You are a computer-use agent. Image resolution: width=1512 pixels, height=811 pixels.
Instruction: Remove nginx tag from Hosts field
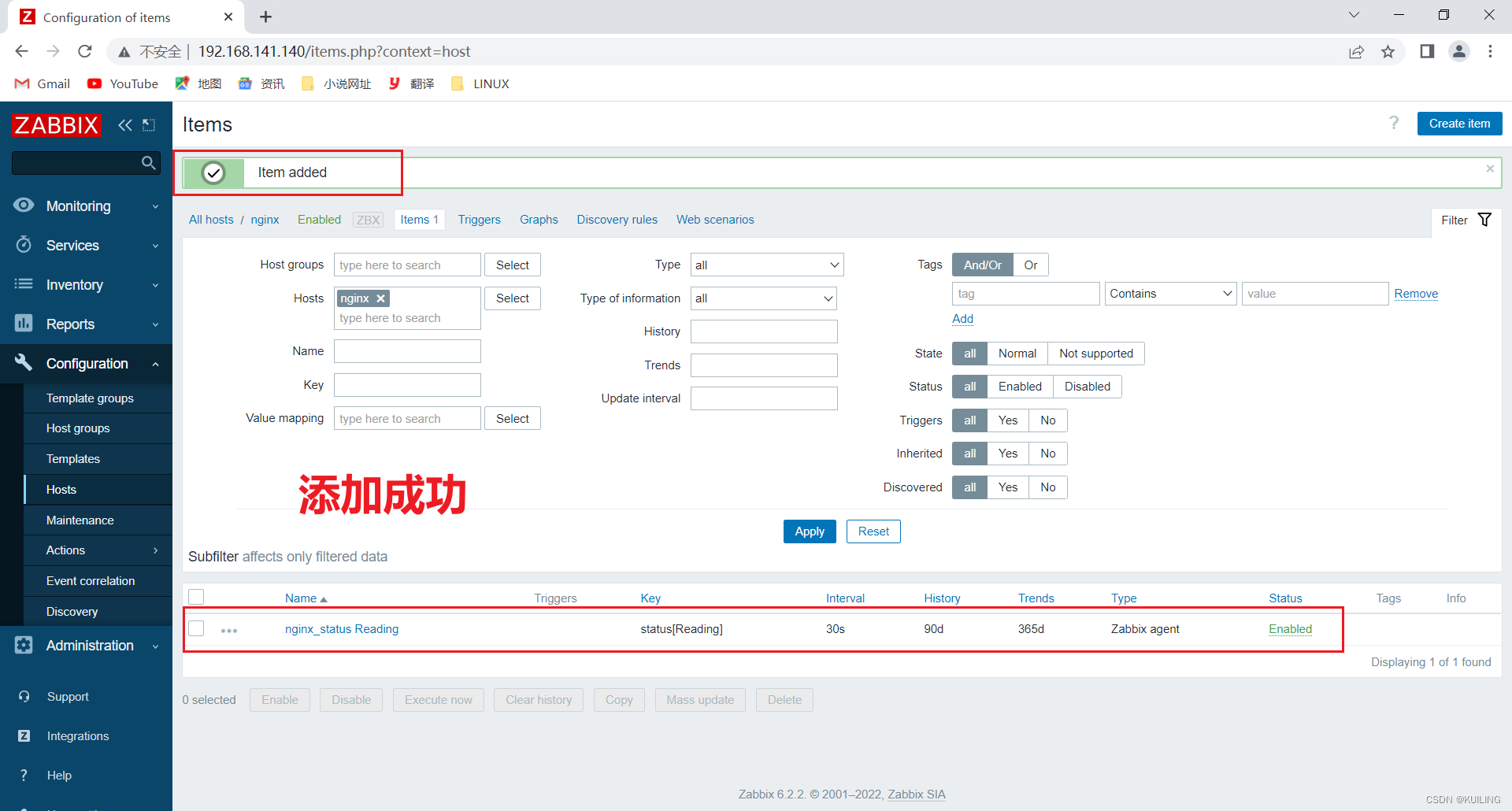pos(381,298)
